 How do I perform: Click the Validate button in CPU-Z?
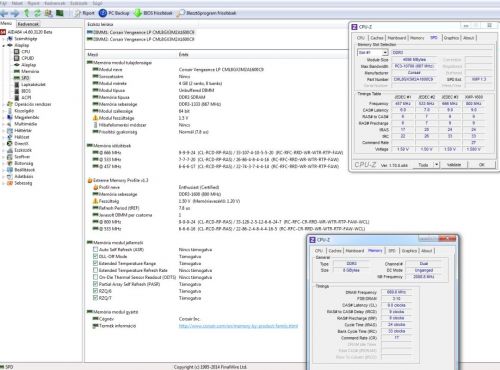click(454, 165)
